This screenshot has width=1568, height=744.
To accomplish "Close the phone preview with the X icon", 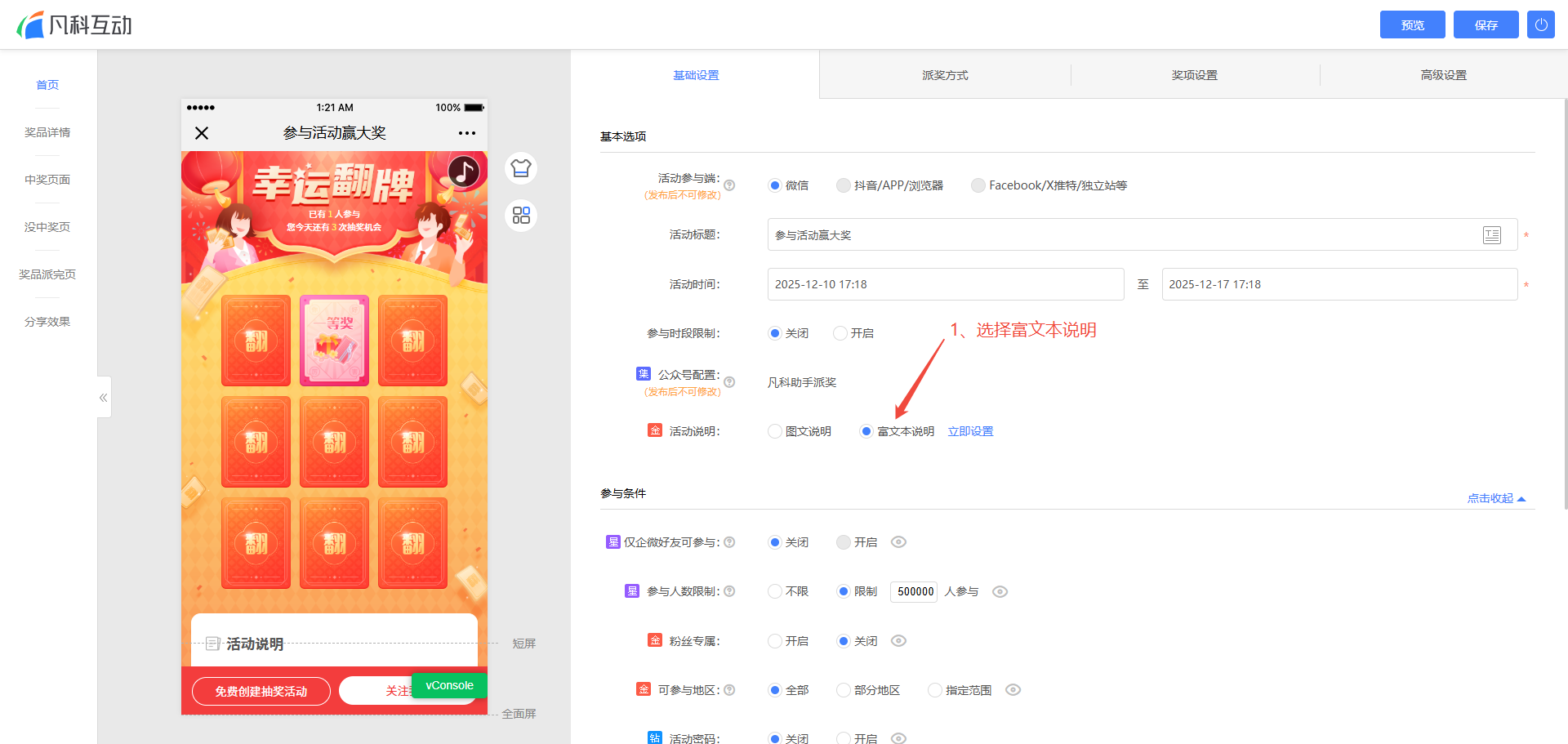I will (202, 133).
